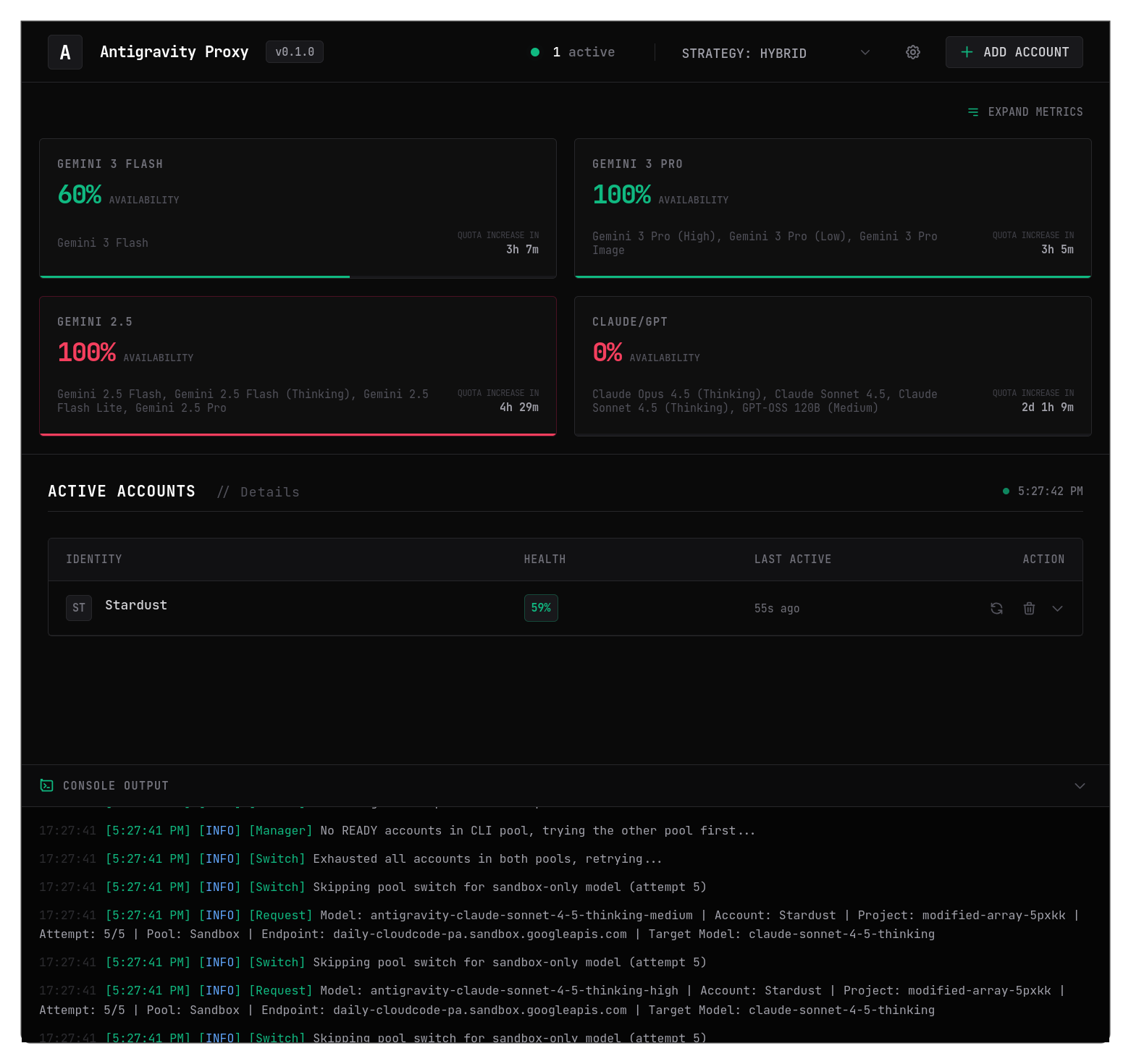Screen dimensions: 1131x1064
Task: Click the Antigravity Proxy 'A' logo
Action: pyautogui.click(x=65, y=52)
